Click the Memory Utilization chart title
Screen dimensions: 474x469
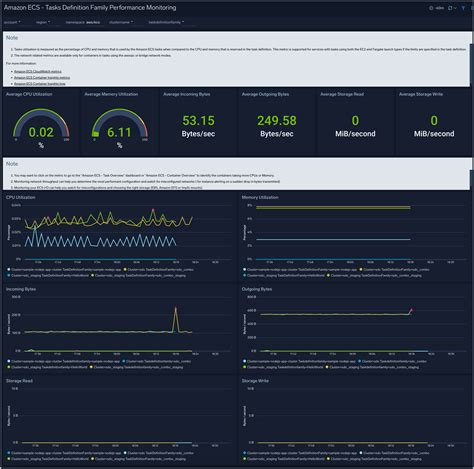tap(260, 197)
